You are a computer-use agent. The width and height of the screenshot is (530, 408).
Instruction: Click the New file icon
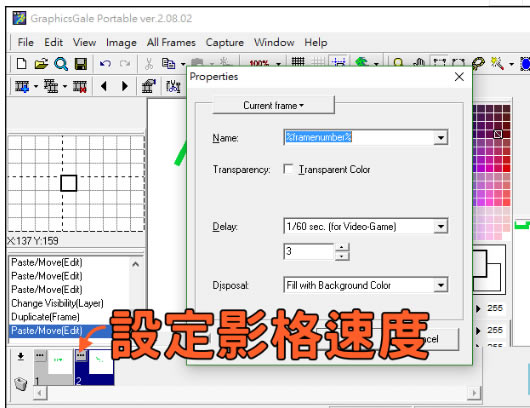point(21,63)
